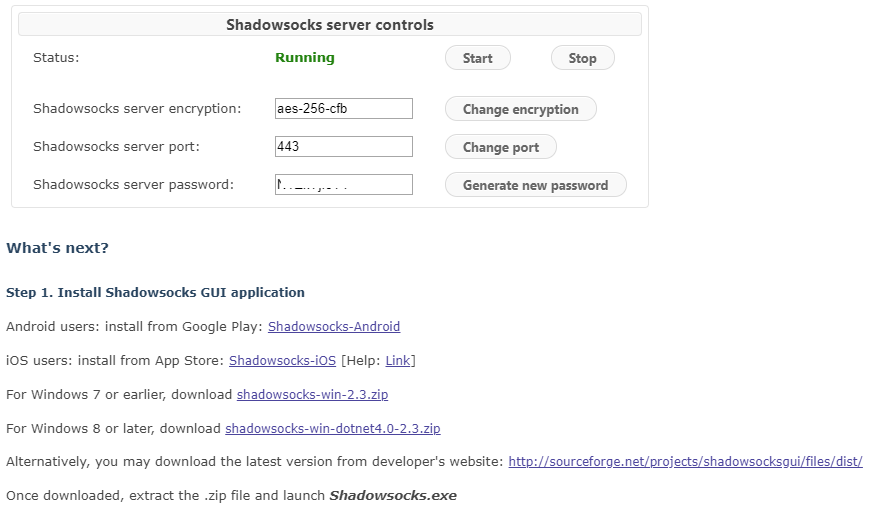Click the bold Shadowsocks.exe text
This screenshot has height=506, width=870.
(x=393, y=495)
